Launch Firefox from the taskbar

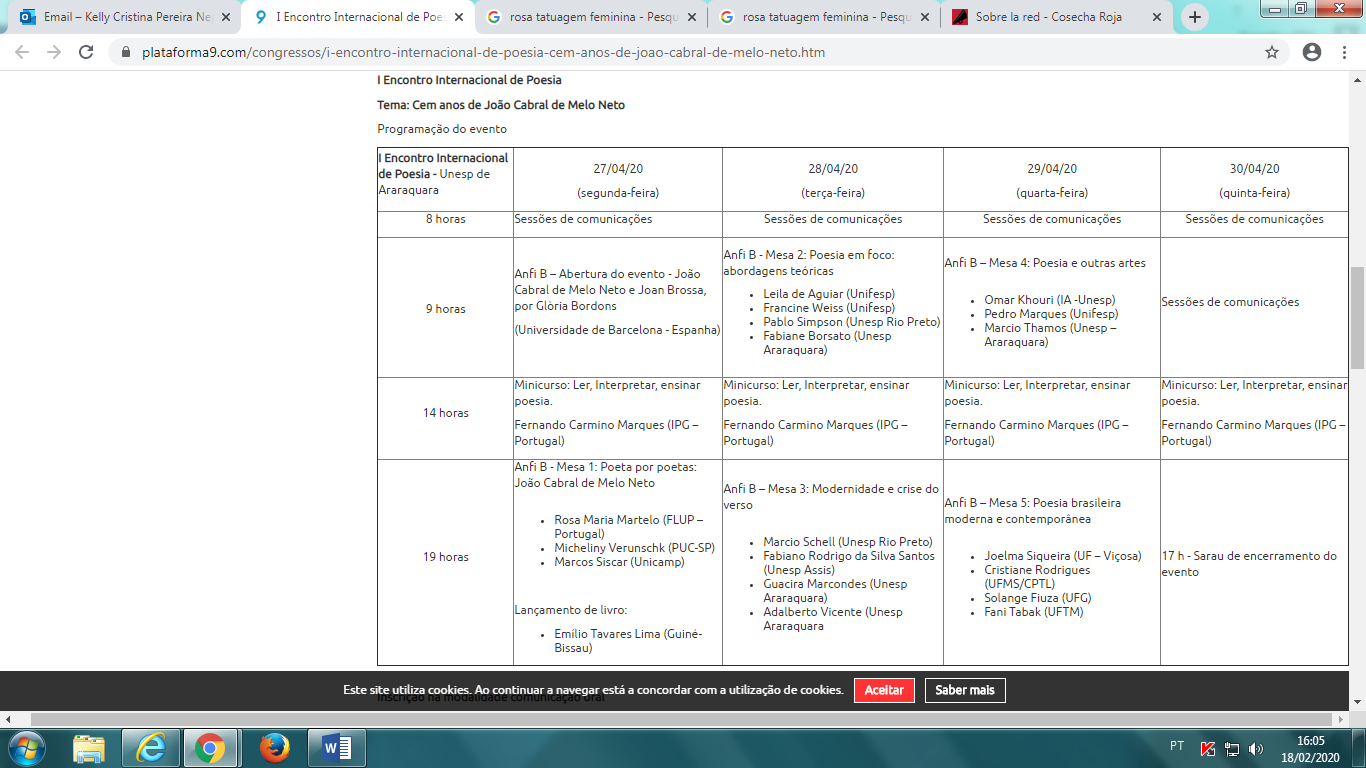(x=274, y=748)
